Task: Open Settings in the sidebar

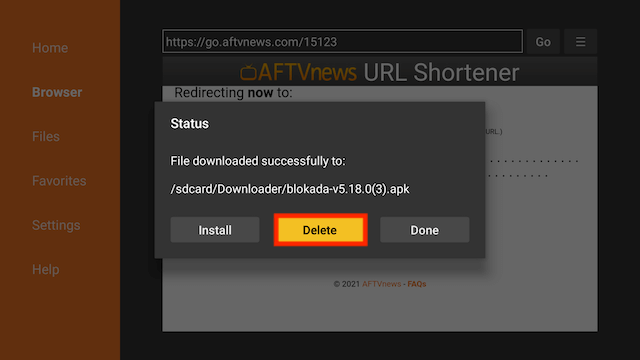Action: tap(56, 225)
